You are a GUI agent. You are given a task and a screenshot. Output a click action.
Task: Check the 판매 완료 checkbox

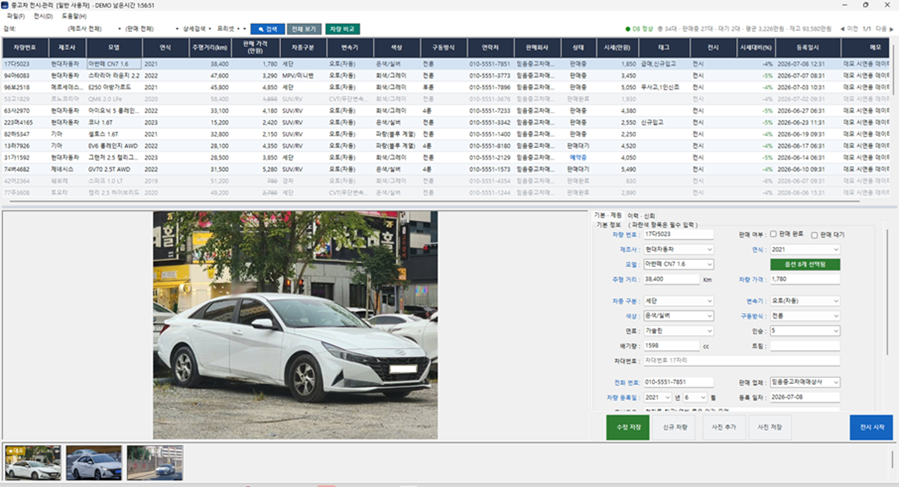click(773, 234)
